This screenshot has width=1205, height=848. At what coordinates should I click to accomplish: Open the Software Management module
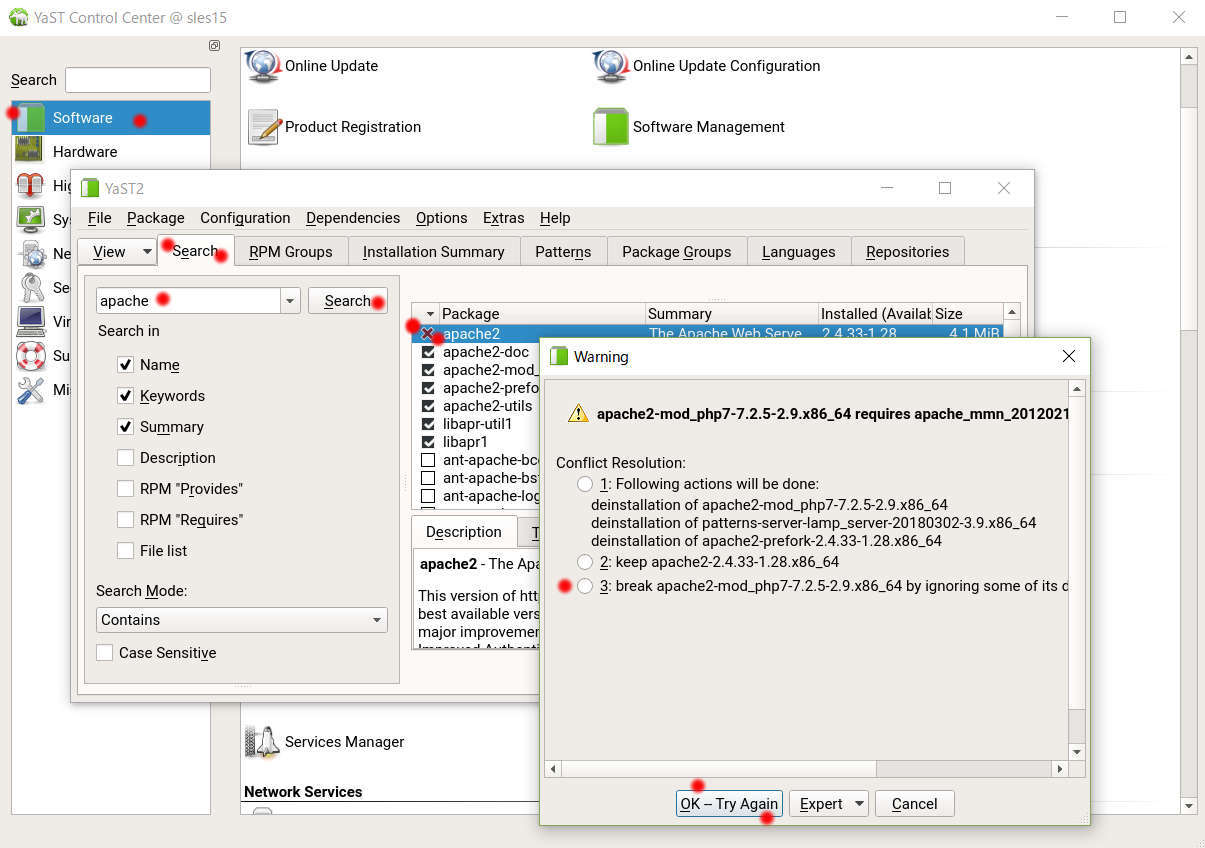coord(611,127)
